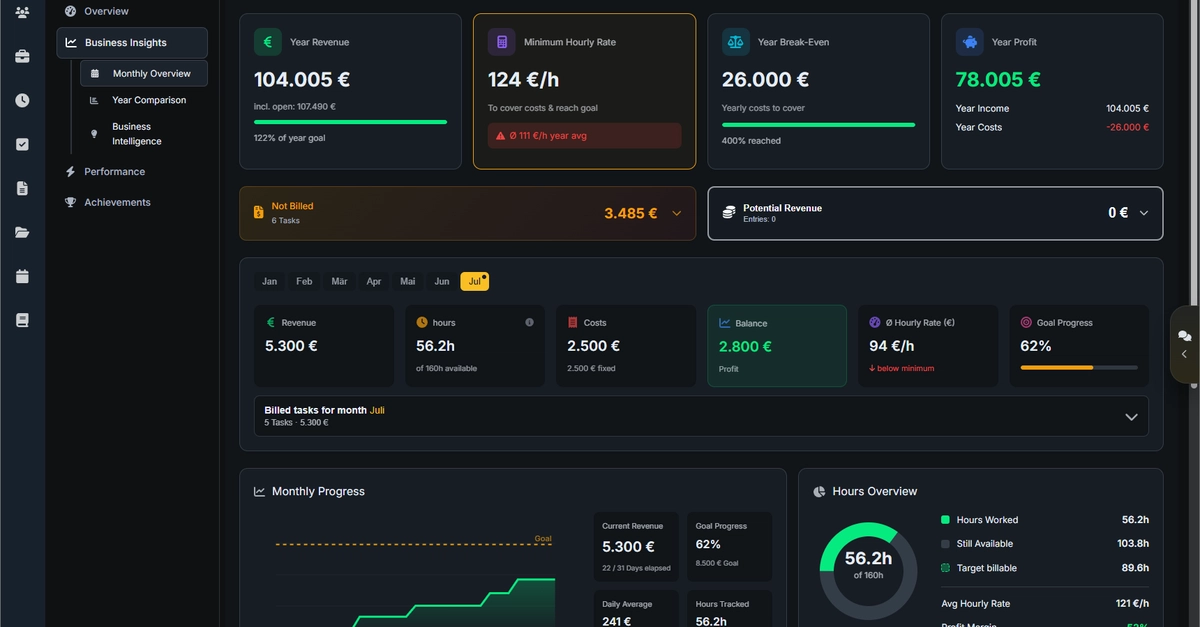Click the invoice icon on Not Billed
1200x627 pixels.
click(259, 212)
